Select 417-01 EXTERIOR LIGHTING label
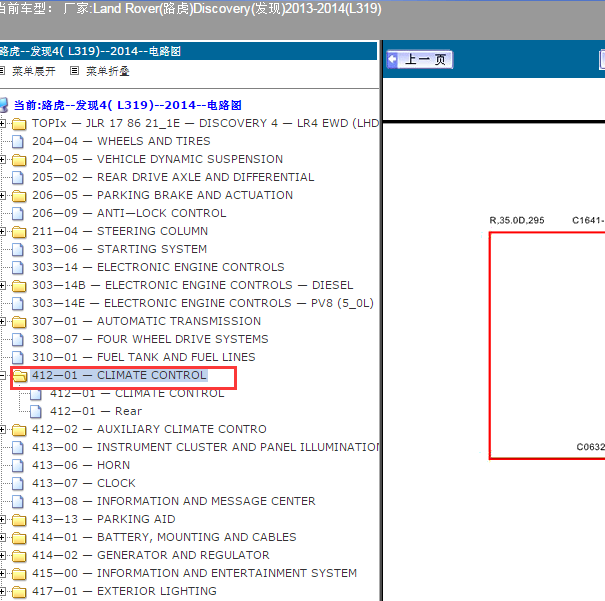Viewport: 605px width, 601px height. click(124, 591)
